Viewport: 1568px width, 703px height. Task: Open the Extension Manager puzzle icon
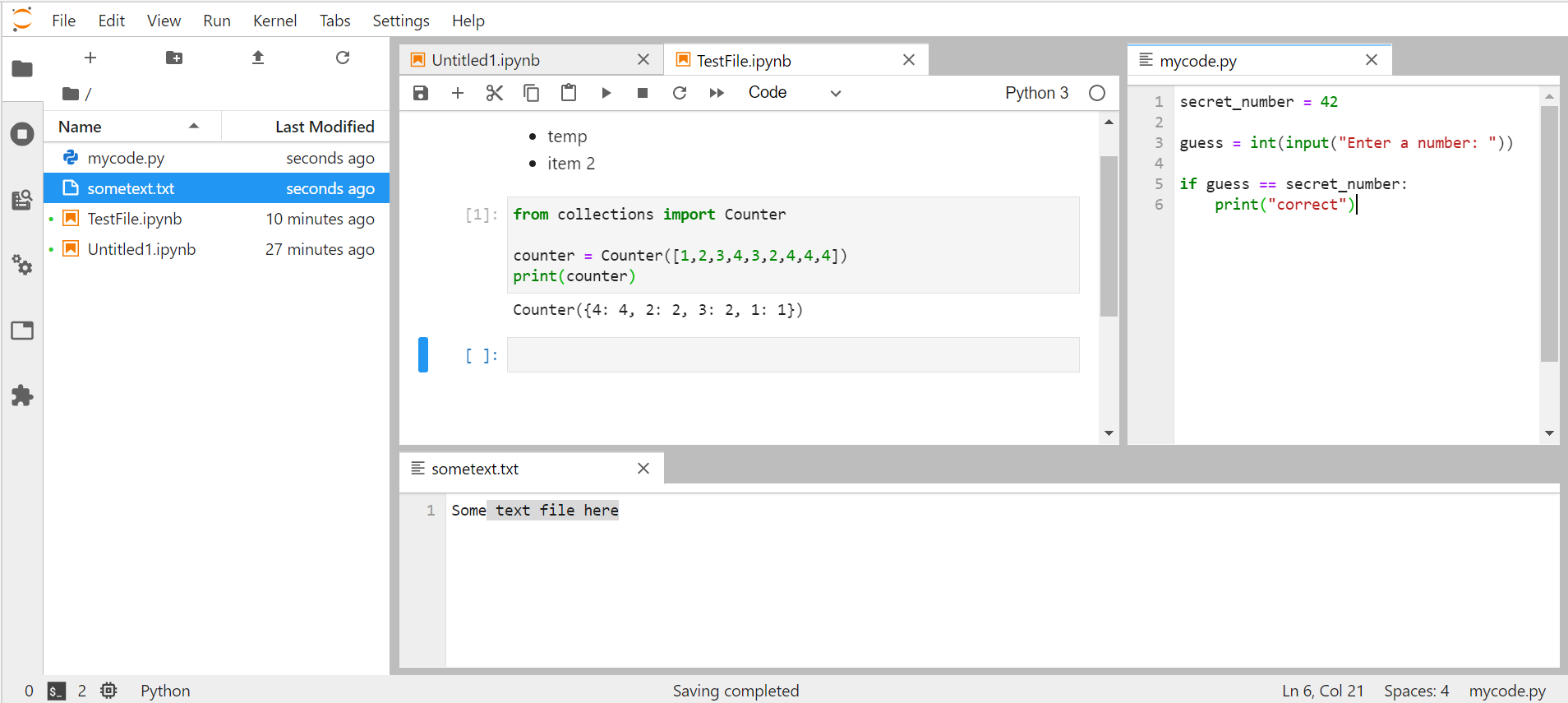coord(22,395)
